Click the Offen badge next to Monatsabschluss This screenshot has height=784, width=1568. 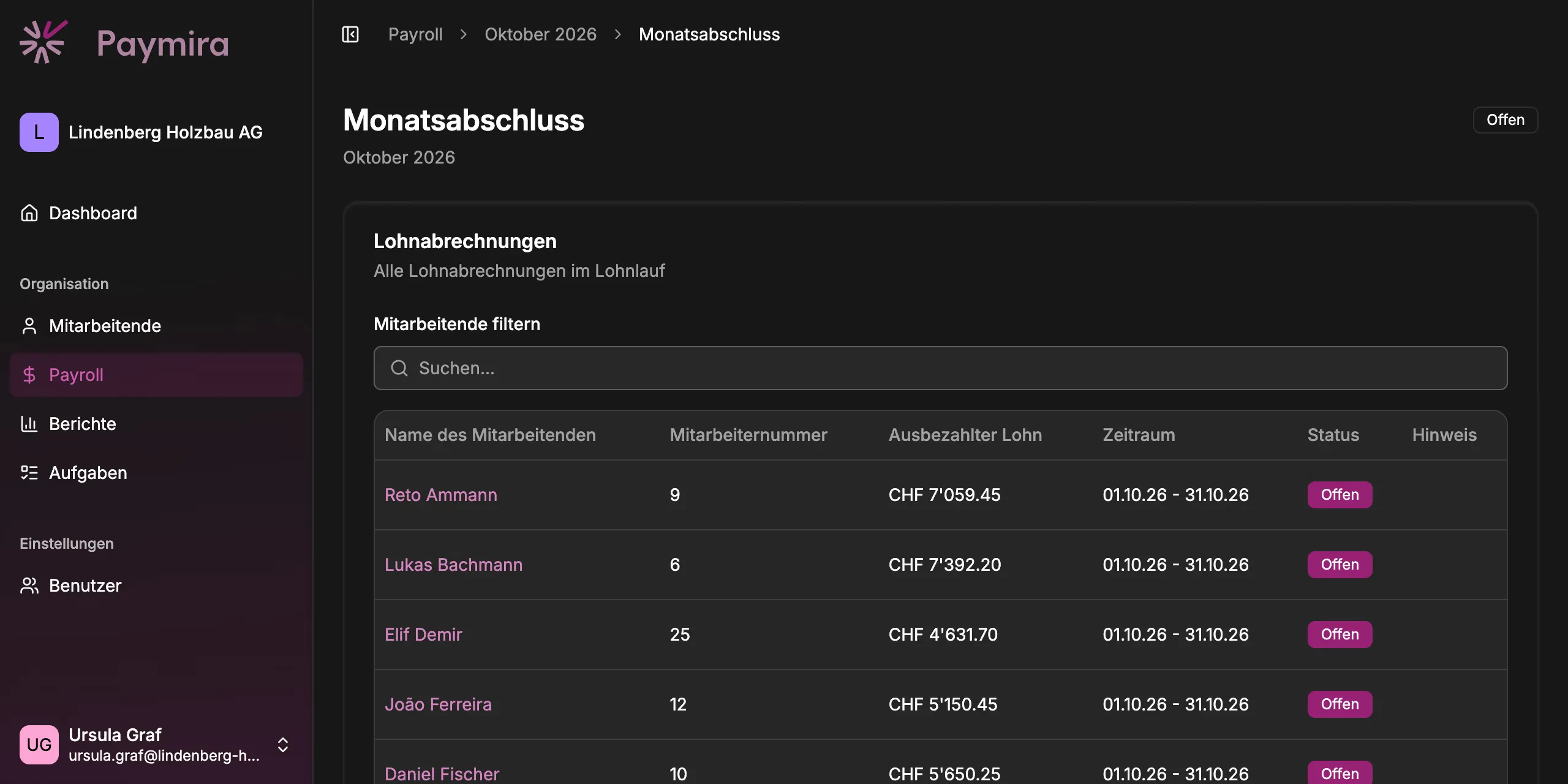click(x=1505, y=120)
